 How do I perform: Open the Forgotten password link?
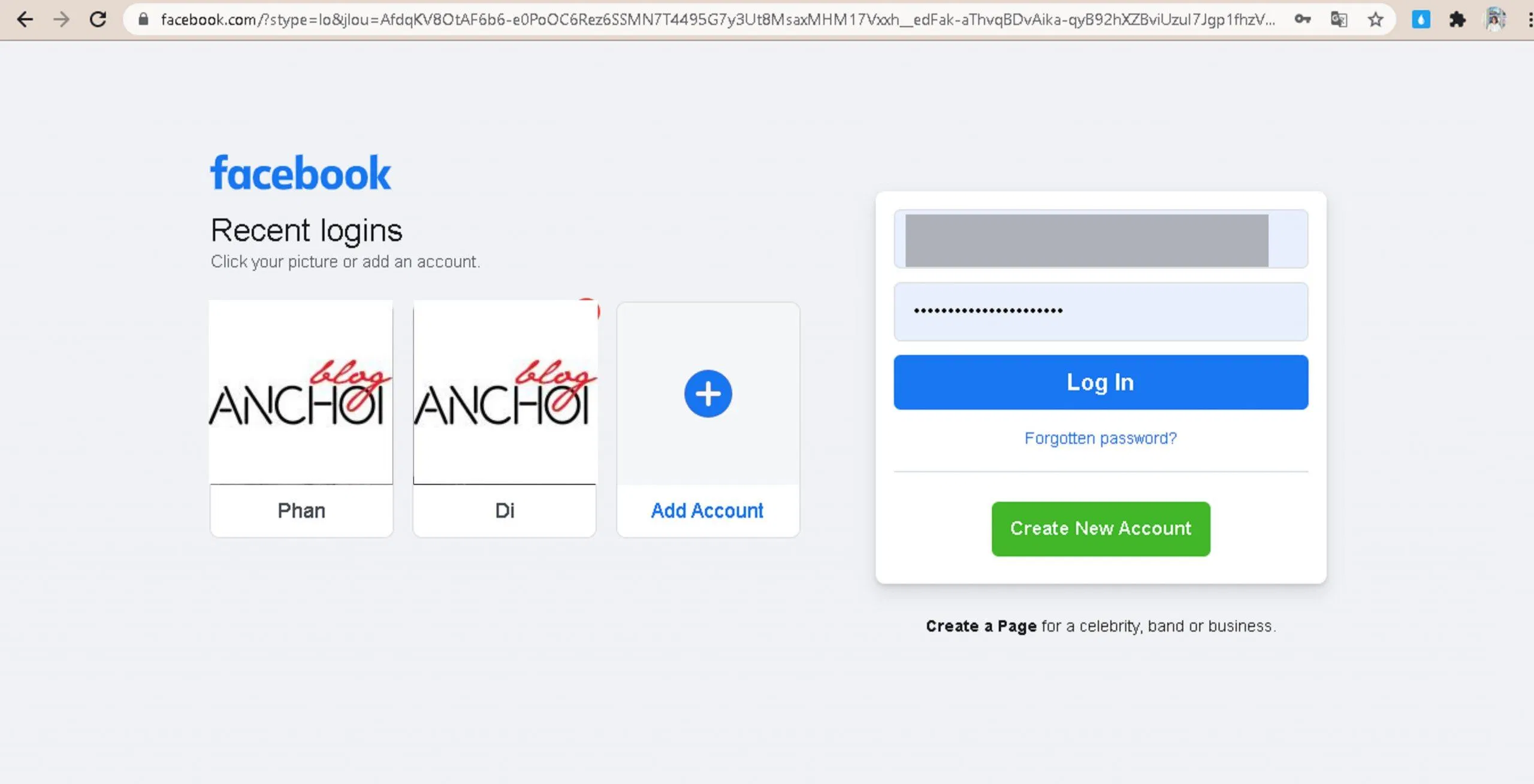[1101, 438]
